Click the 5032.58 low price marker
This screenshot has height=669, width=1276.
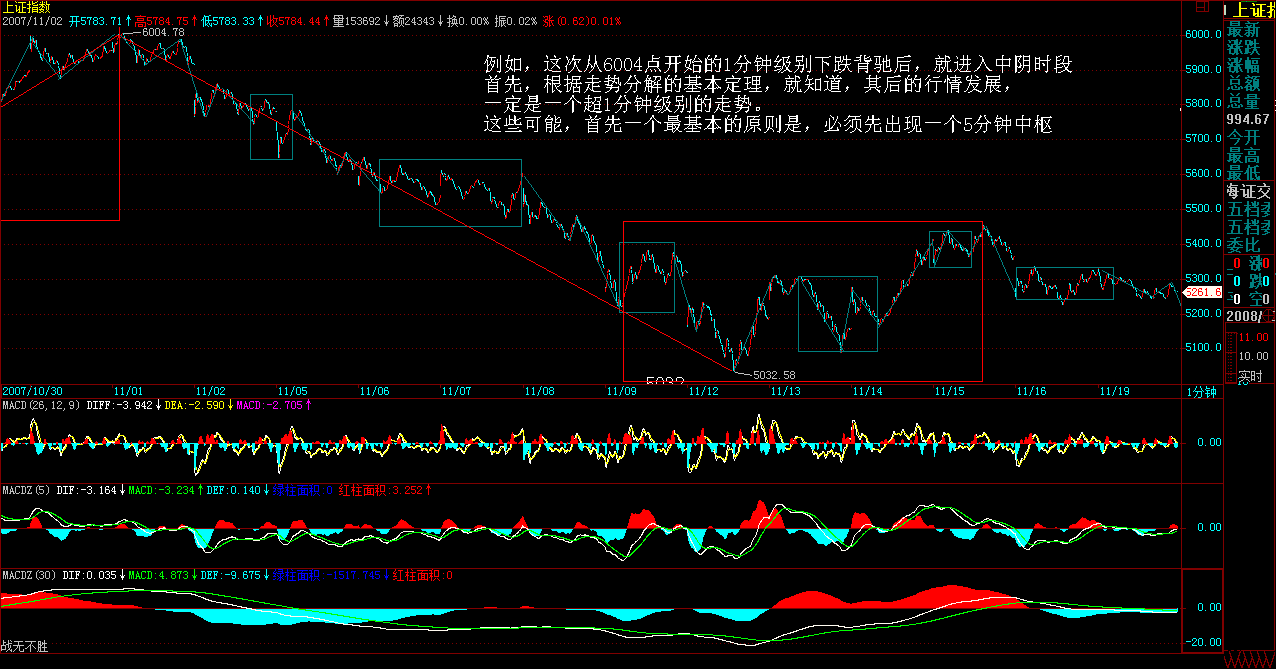[773, 375]
